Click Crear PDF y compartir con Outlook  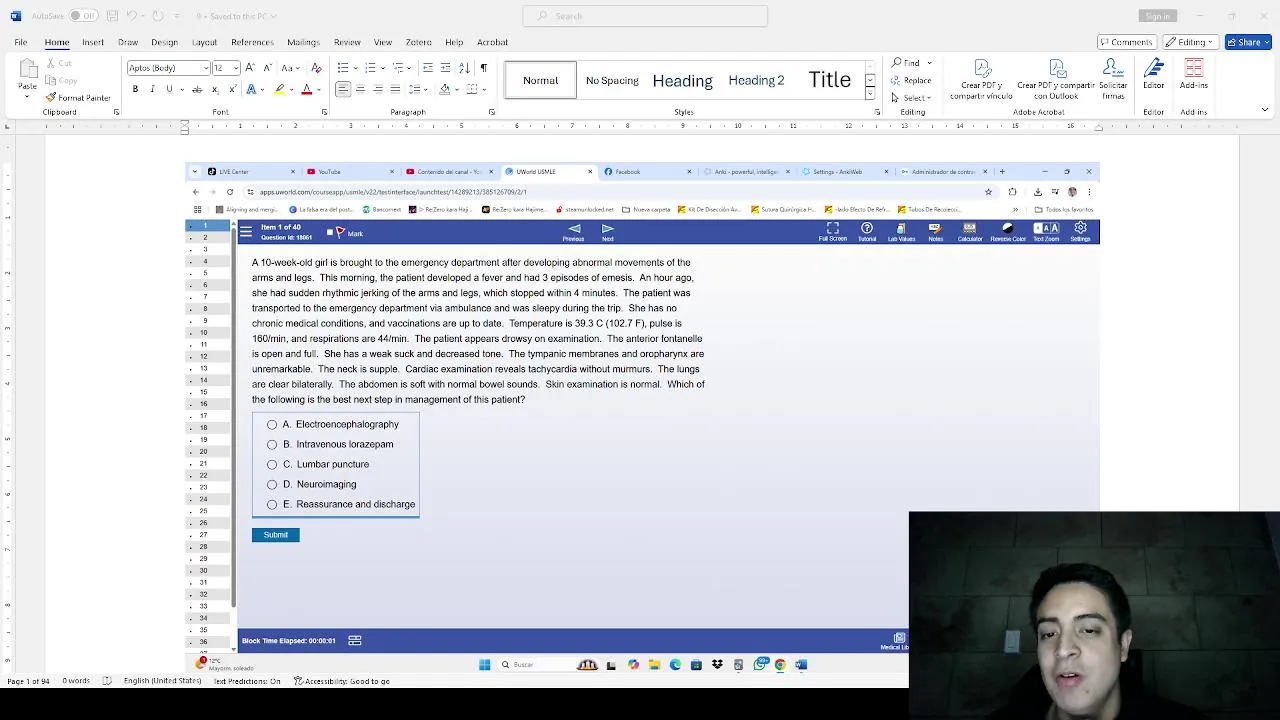pos(1056,78)
